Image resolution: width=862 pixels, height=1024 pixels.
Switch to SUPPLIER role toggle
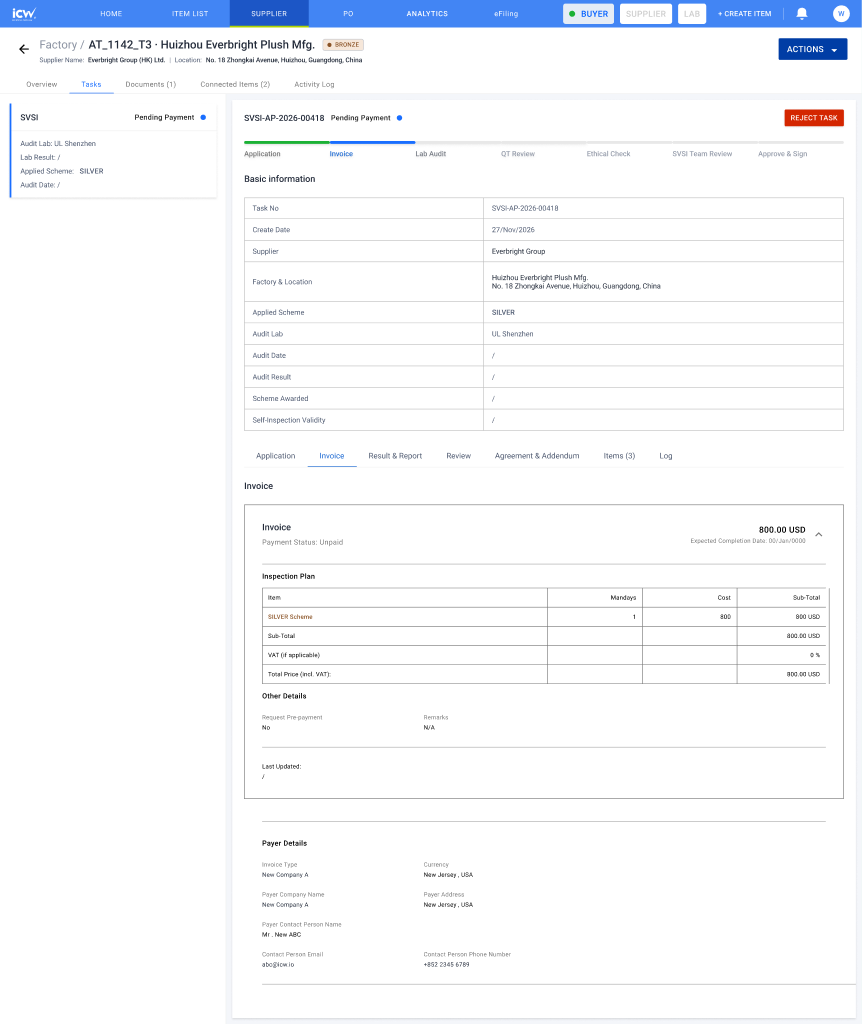pyautogui.click(x=646, y=13)
